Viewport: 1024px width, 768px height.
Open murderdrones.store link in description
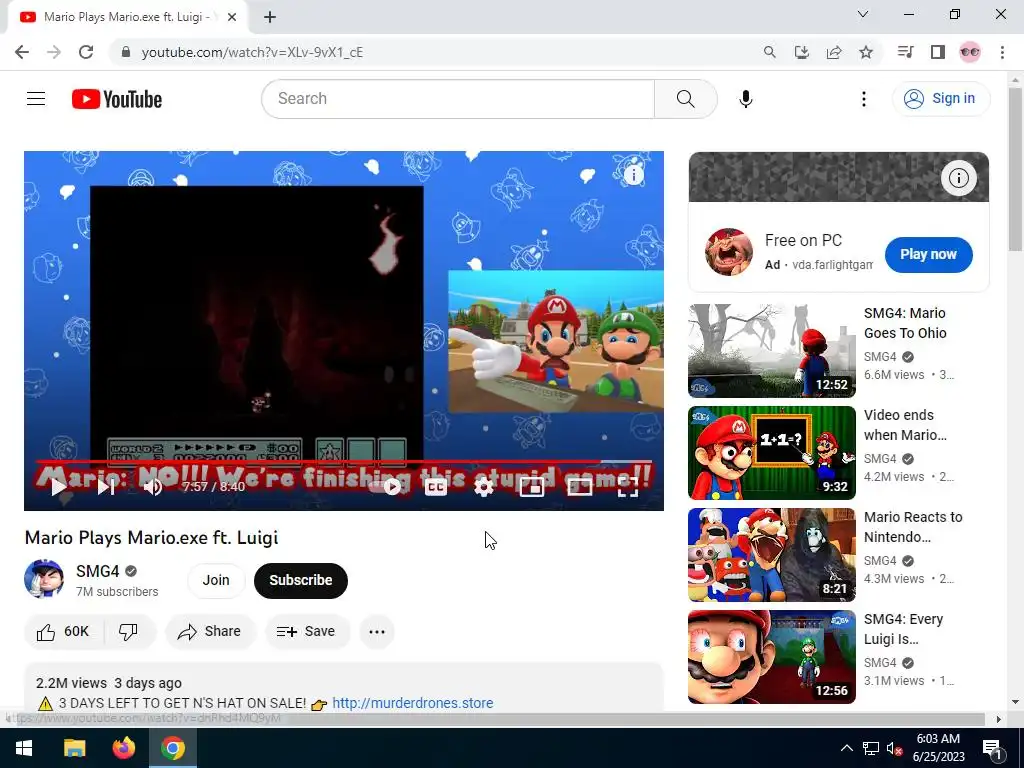click(x=413, y=703)
